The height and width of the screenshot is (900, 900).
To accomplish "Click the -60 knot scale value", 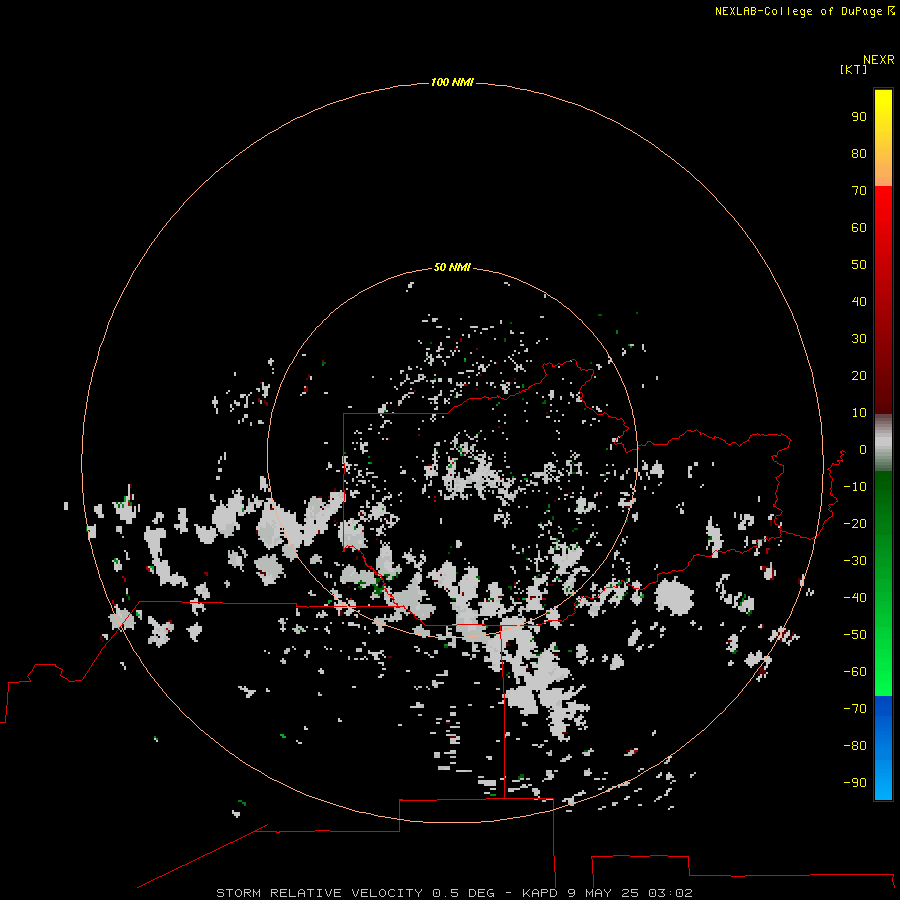I will [x=855, y=672].
